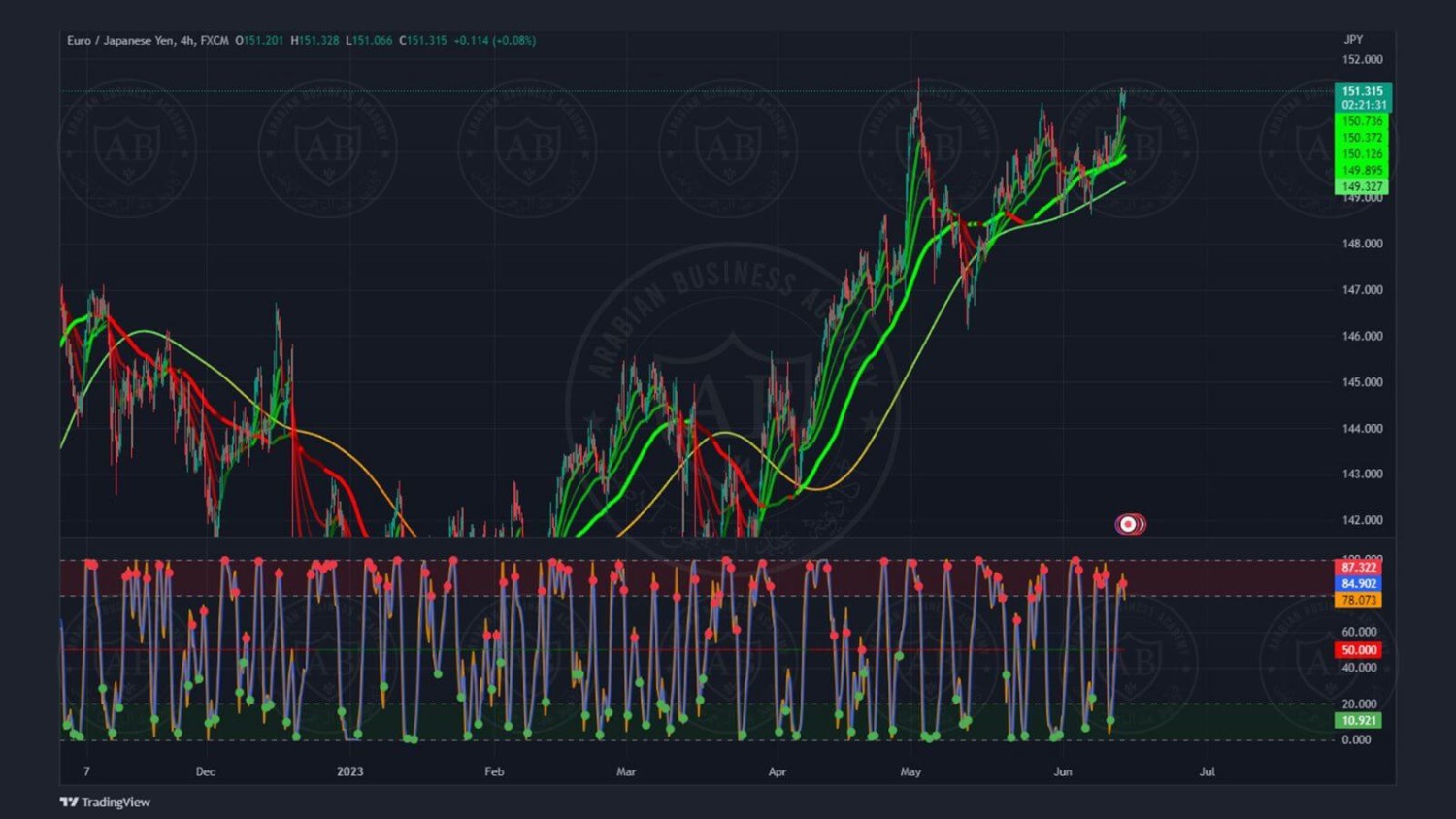Viewport: 1456px width, 819px height.
Task: Click the low value L151.066
Action: (369, 40)
